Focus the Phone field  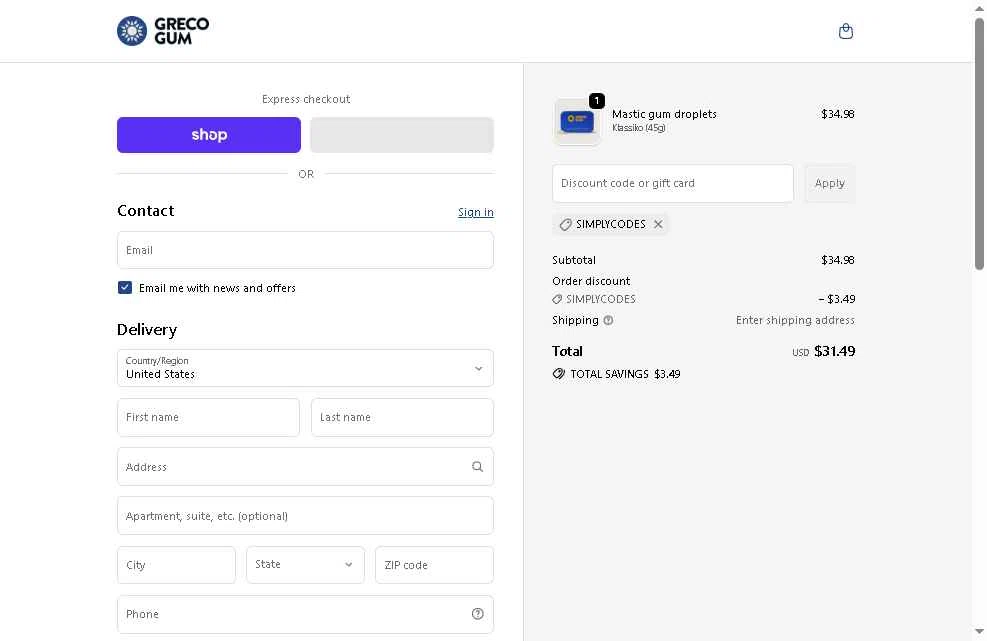point(305,614)
